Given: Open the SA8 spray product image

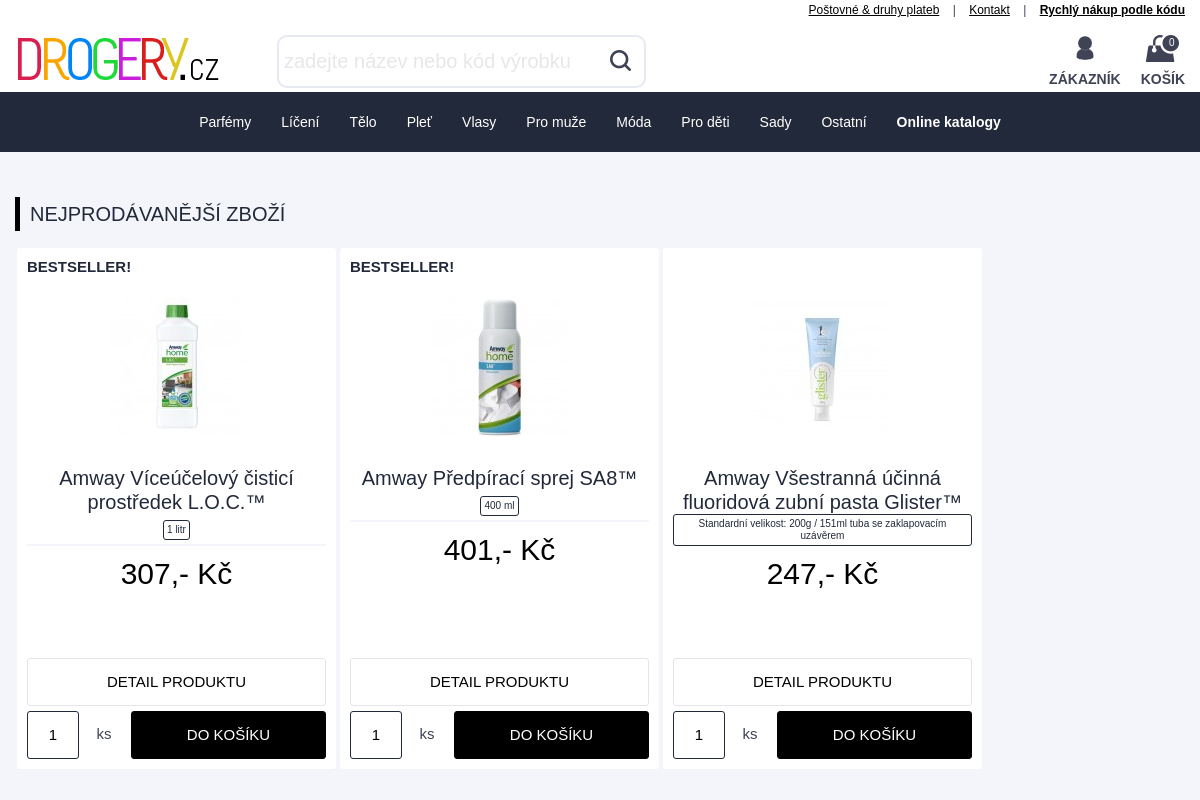Looking at the screenshot, I should coord(499,366).
